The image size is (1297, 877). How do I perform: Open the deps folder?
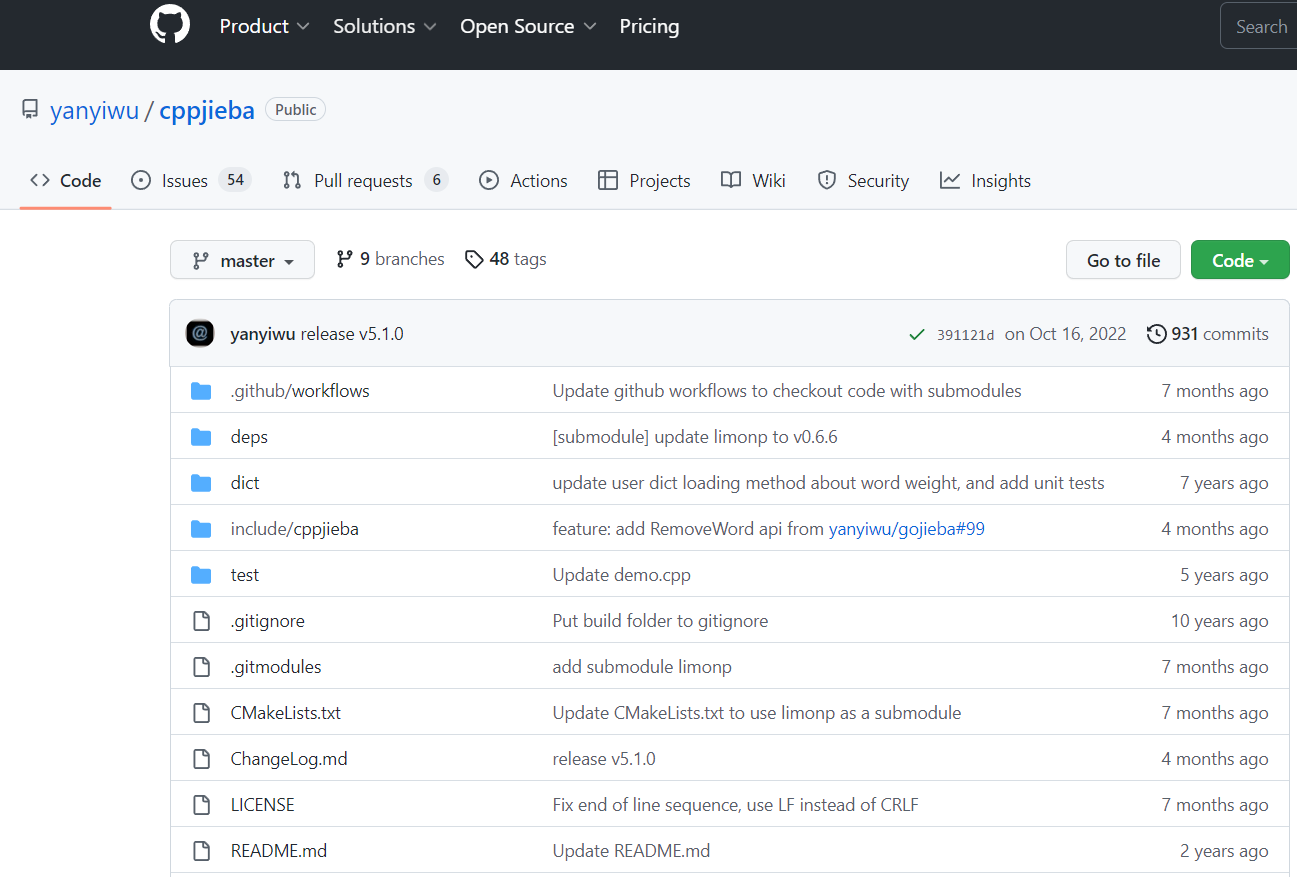coord(249,437)
